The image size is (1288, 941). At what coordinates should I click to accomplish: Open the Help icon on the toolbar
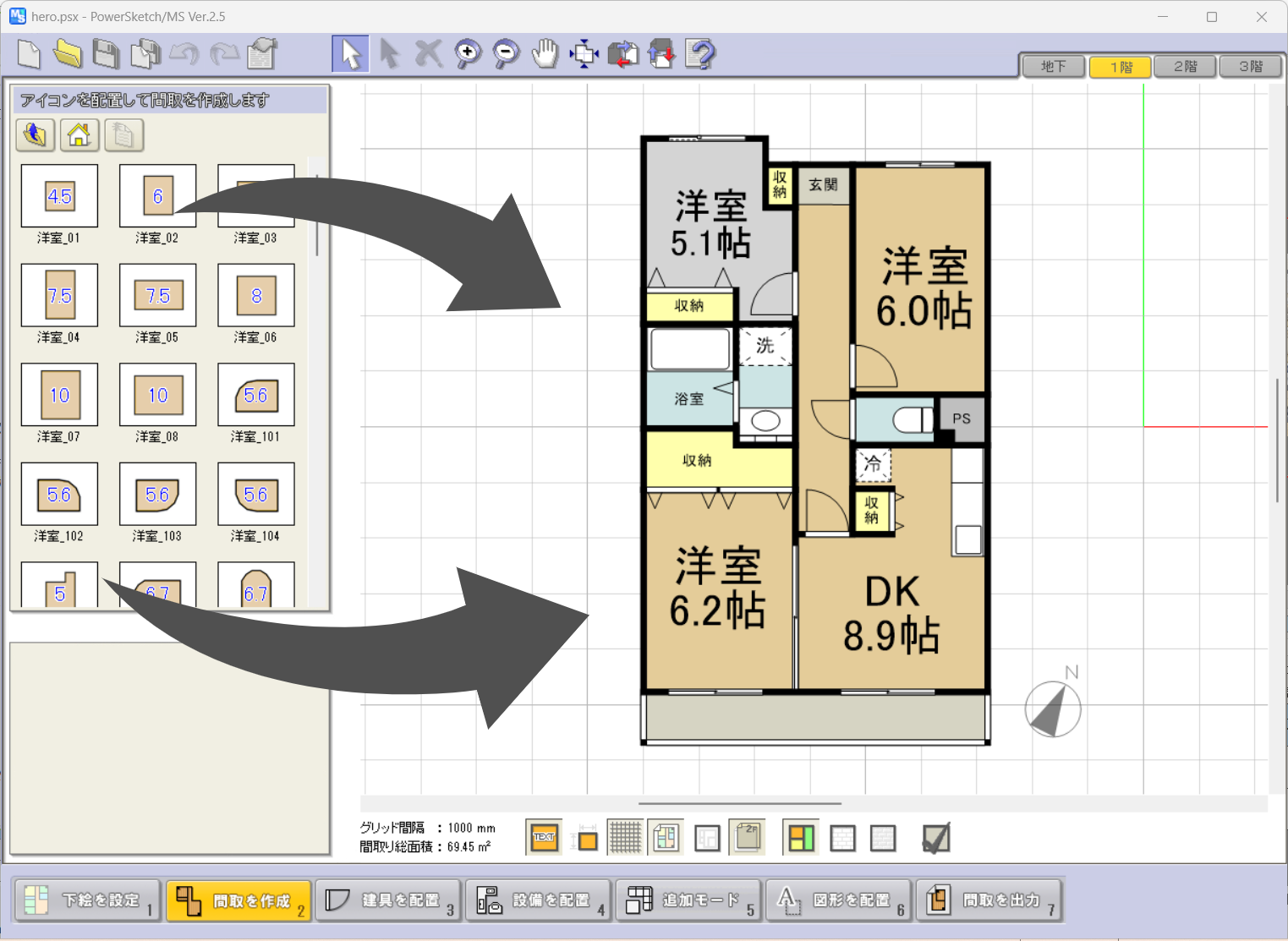[x=699, y=53]
